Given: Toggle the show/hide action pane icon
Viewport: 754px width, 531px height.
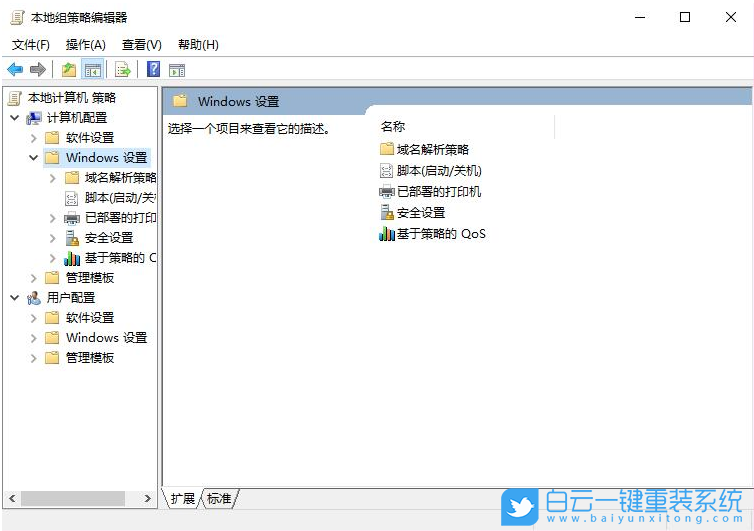Looking at the screenshot, I should (177, 70).
